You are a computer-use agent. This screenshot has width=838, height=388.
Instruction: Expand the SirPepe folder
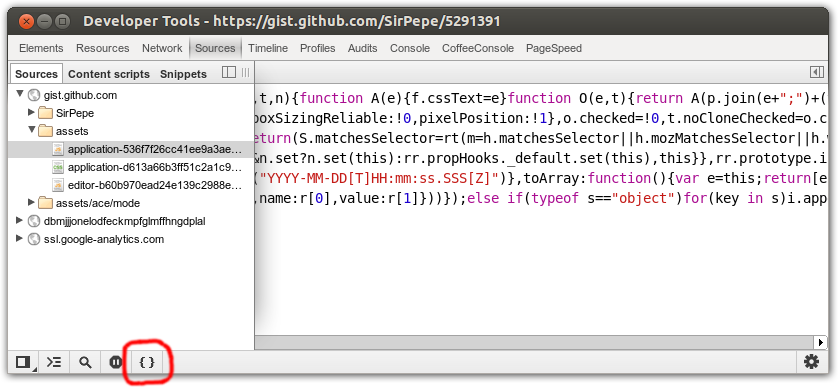(32, 113)
